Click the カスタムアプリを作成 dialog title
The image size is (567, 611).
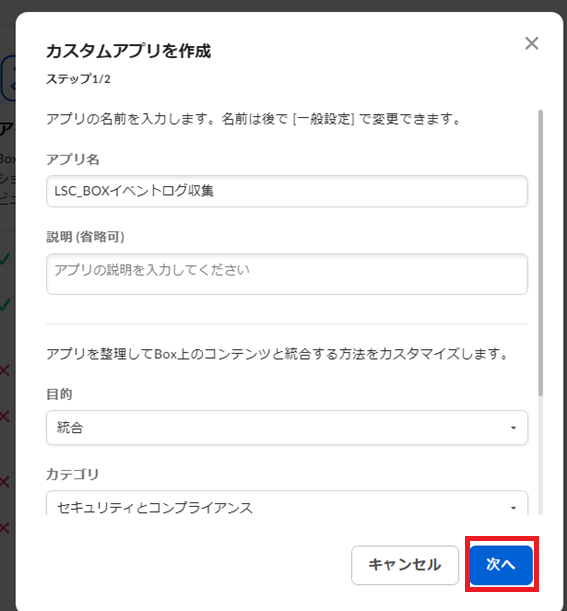pos(129,51)
